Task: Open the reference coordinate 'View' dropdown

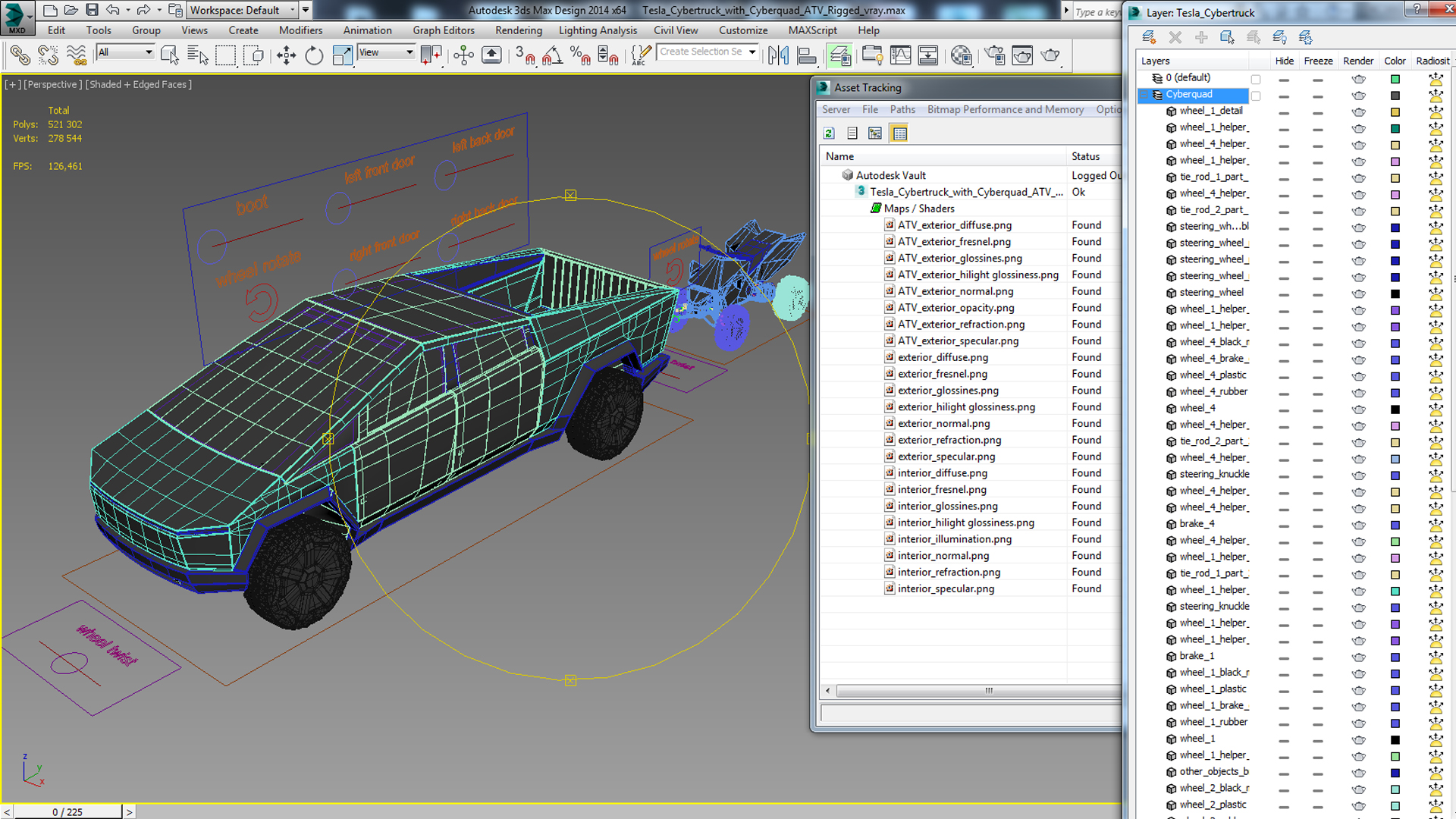Action: coord(387,52)
